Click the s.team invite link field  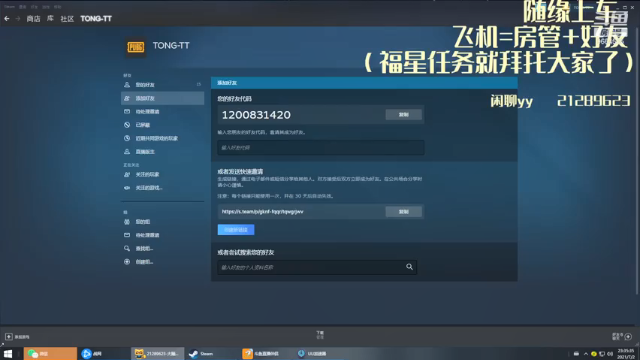301,212
